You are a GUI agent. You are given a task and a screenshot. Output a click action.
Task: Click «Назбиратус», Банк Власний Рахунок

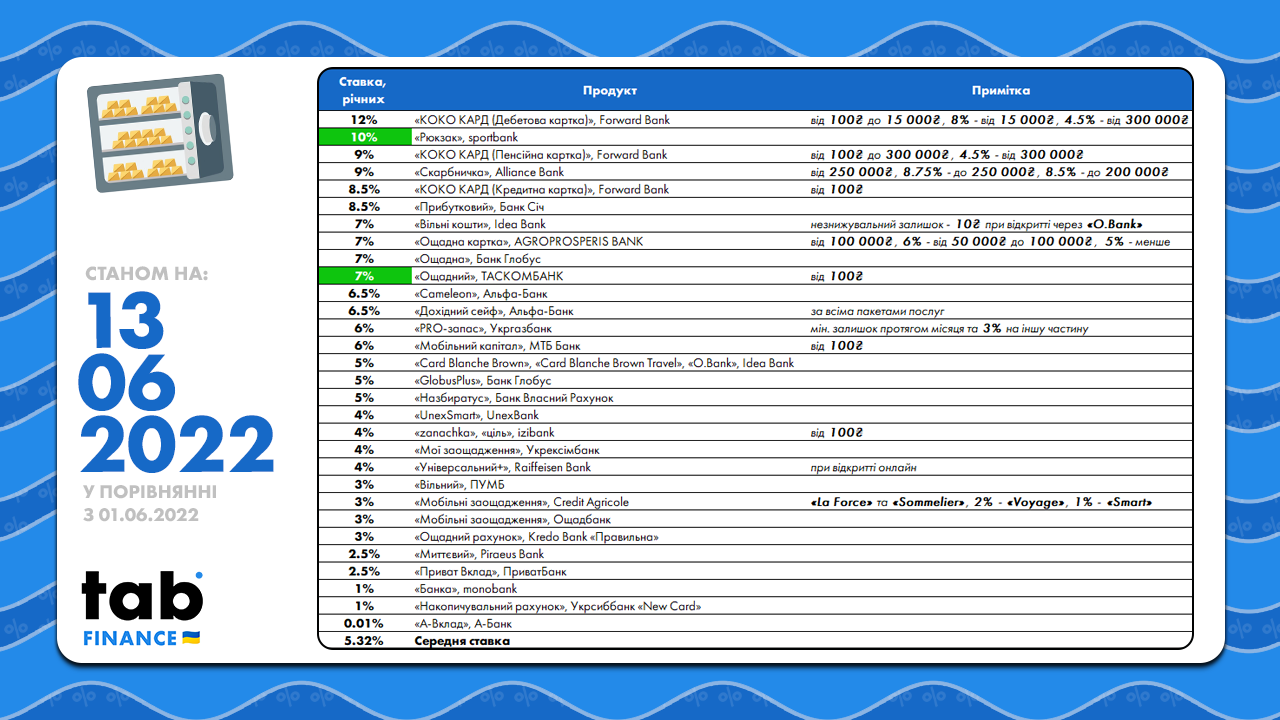click(x=513, y=398)
